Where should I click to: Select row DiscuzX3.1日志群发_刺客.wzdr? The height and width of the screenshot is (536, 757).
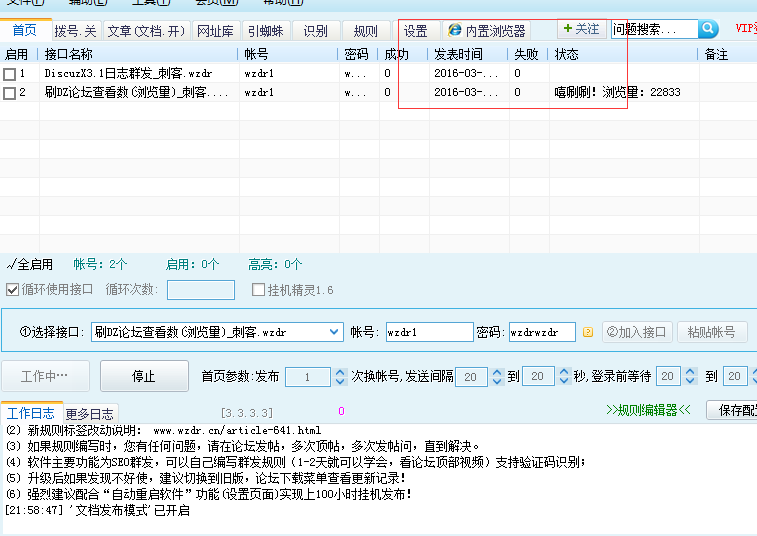tap(378, 73)
